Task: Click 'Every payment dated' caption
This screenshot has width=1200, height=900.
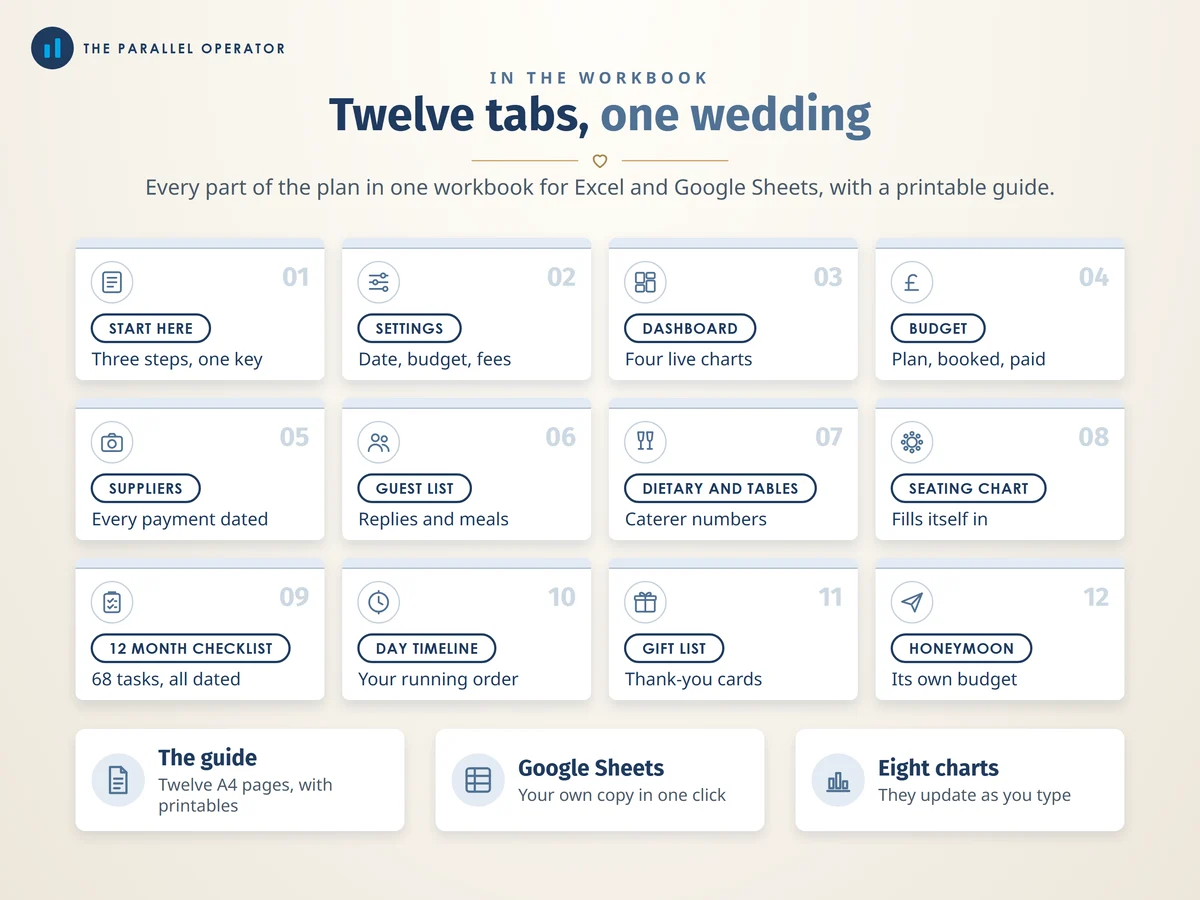Action: (x=180, y=519)
